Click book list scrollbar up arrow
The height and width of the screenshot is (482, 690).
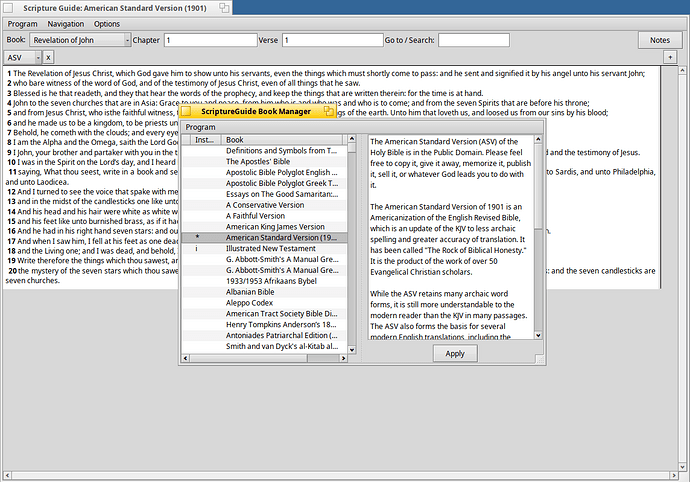coord(352,139)
